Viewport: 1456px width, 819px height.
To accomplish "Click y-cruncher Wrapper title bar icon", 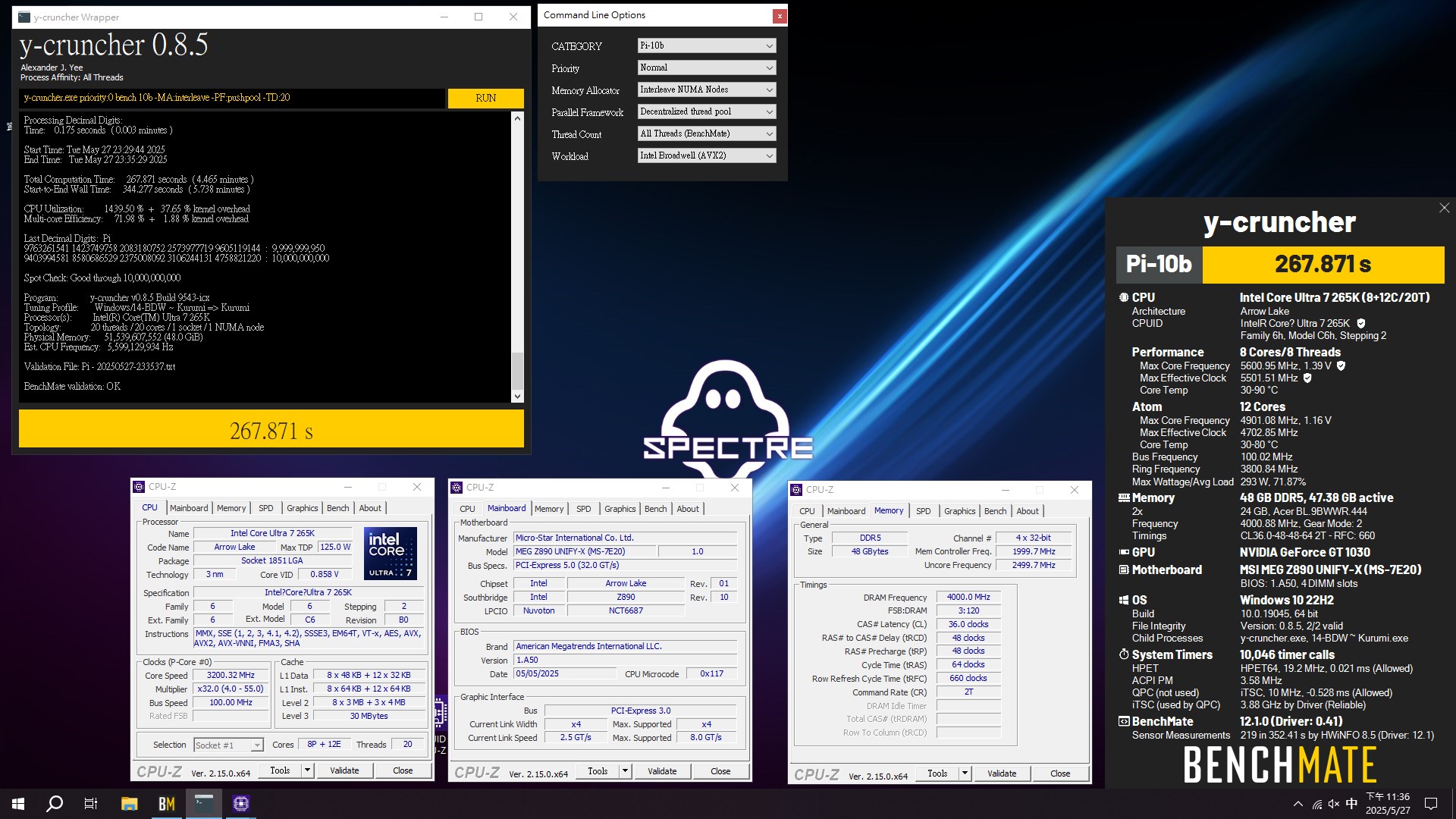I will click(24, 17).
